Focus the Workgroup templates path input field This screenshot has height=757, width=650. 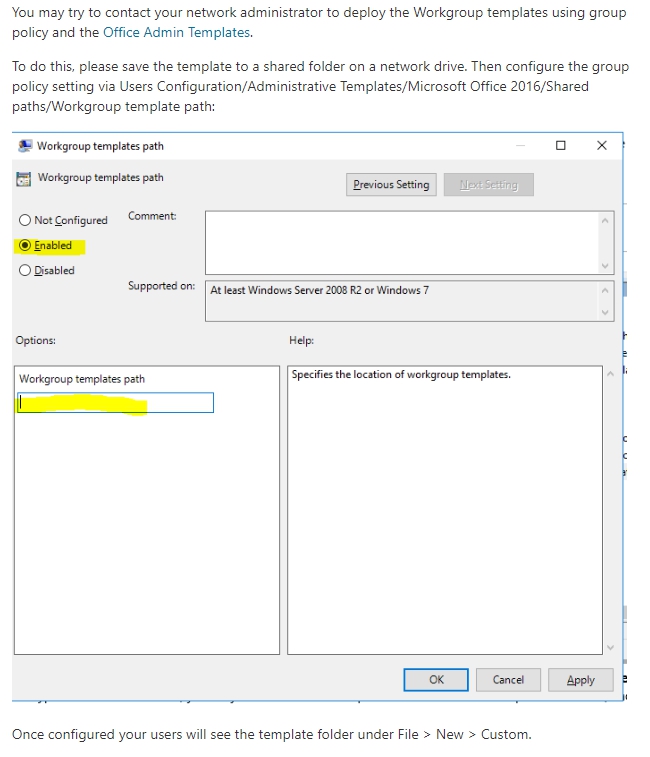tap(115, 403)
